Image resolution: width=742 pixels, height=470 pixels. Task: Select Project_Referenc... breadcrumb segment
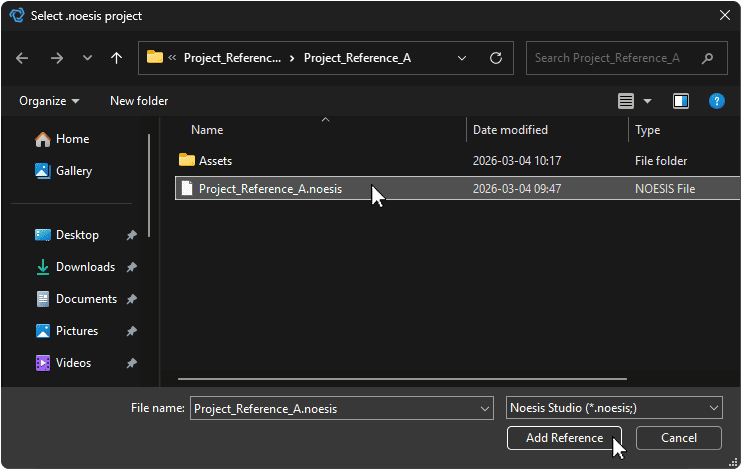pos(232,58)
